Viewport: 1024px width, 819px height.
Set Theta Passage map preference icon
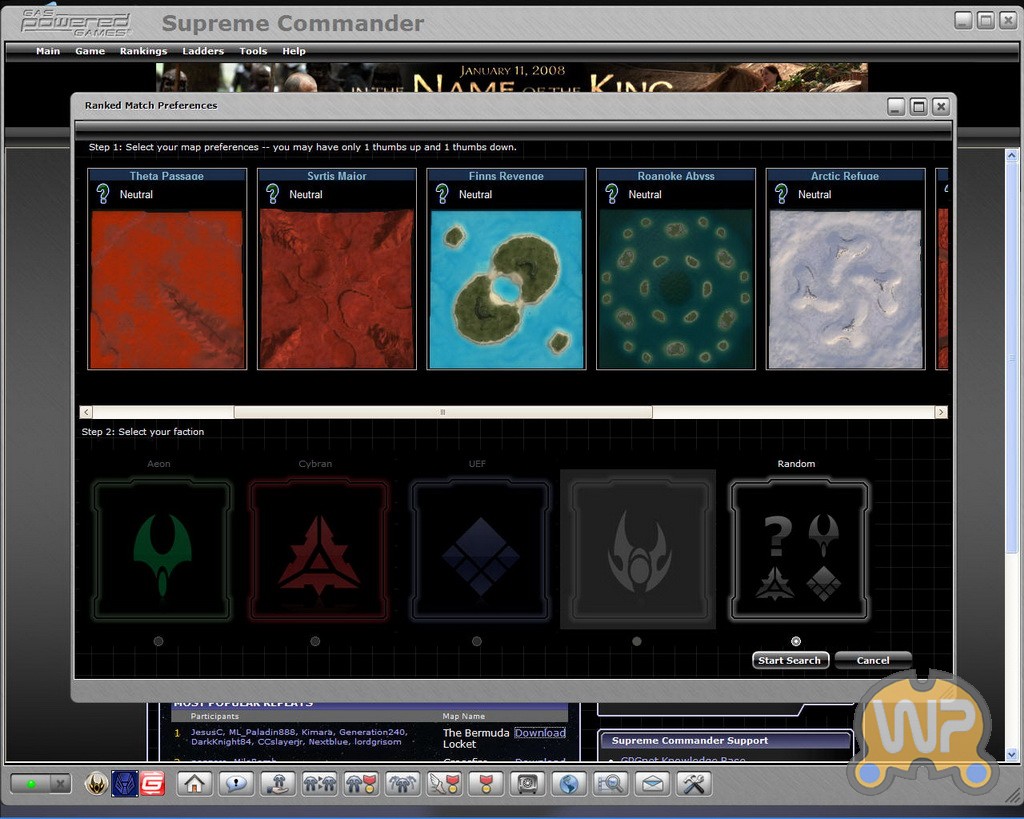(x=103, y=194)
